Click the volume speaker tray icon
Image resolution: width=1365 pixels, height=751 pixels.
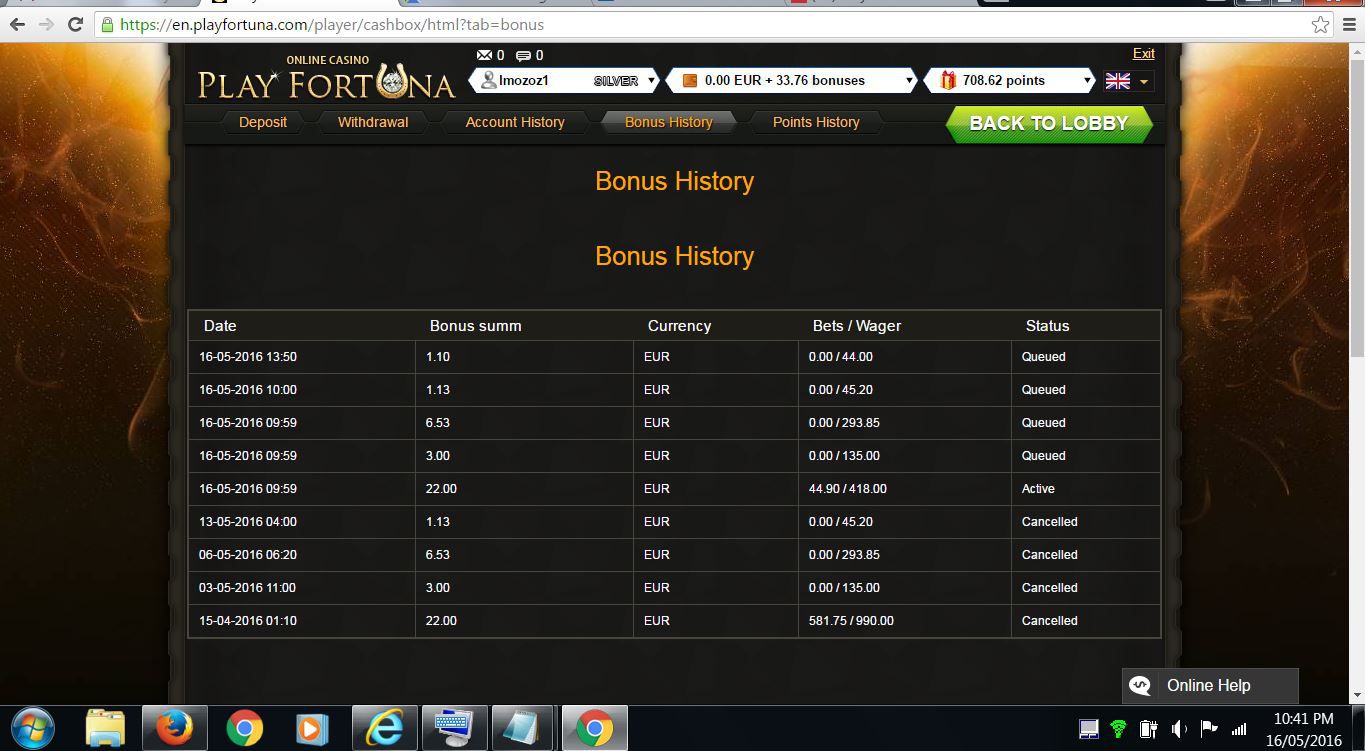pyautogui.click(x=1179, y=729)
